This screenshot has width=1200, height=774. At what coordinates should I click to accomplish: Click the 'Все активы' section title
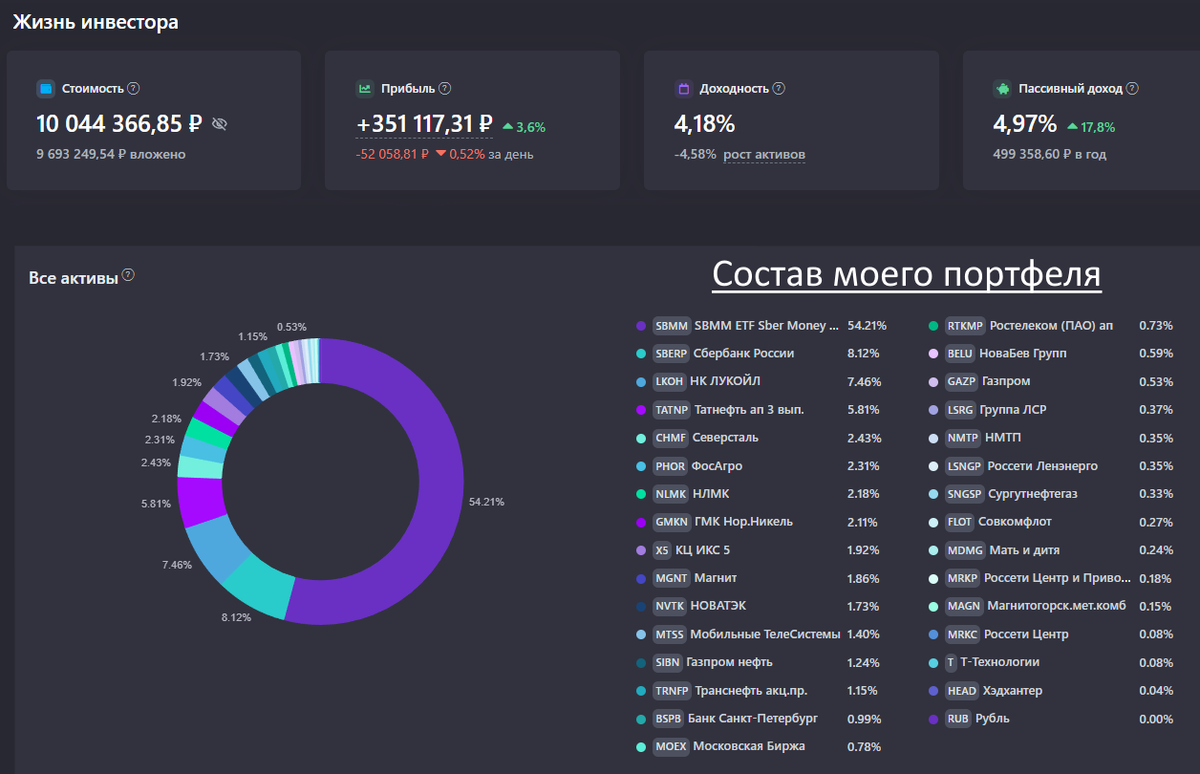click(x=74, y=277)
